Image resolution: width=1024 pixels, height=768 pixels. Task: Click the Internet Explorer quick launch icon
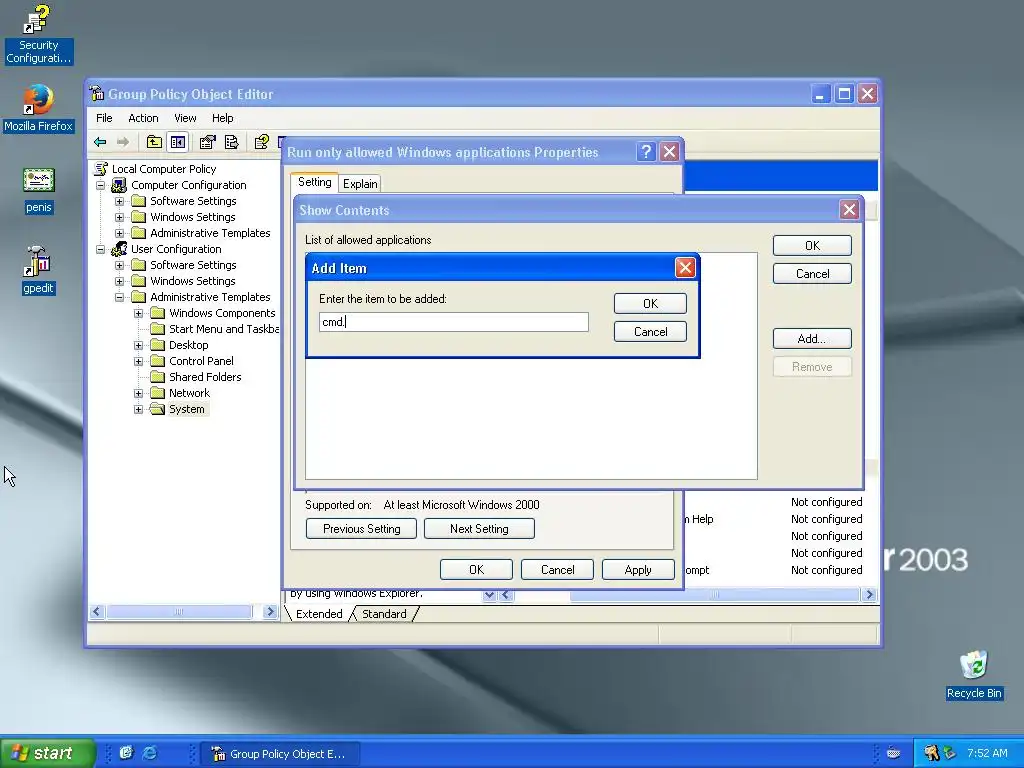tap(150, 753)
